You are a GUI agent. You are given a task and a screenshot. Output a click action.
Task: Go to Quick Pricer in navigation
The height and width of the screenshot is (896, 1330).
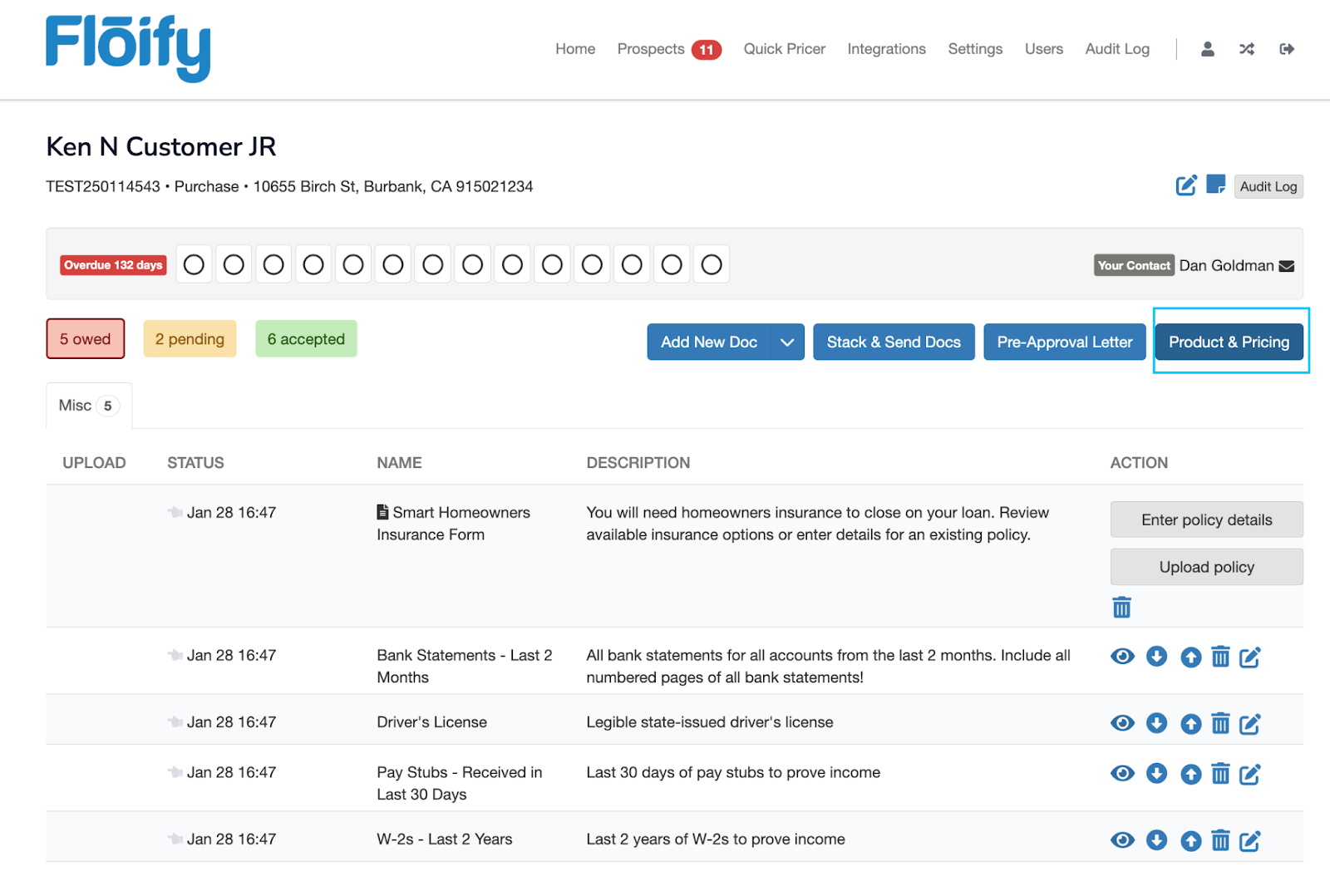point(784,49)
